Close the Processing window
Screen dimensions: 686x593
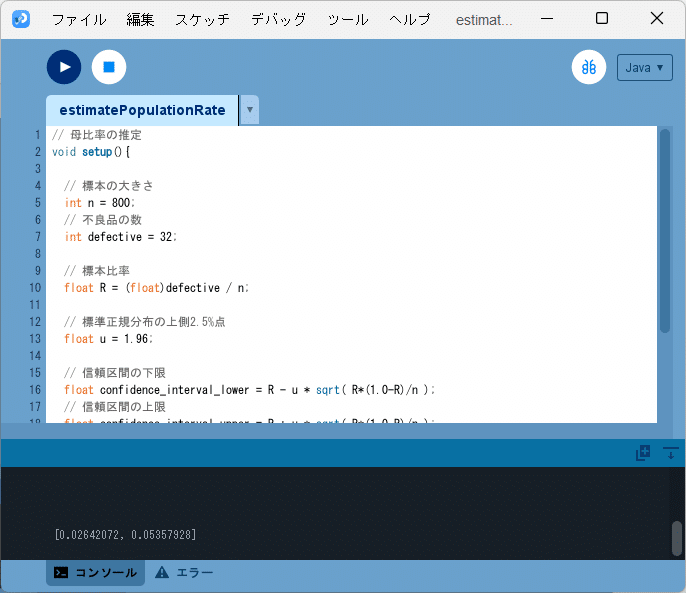(657, 18)
